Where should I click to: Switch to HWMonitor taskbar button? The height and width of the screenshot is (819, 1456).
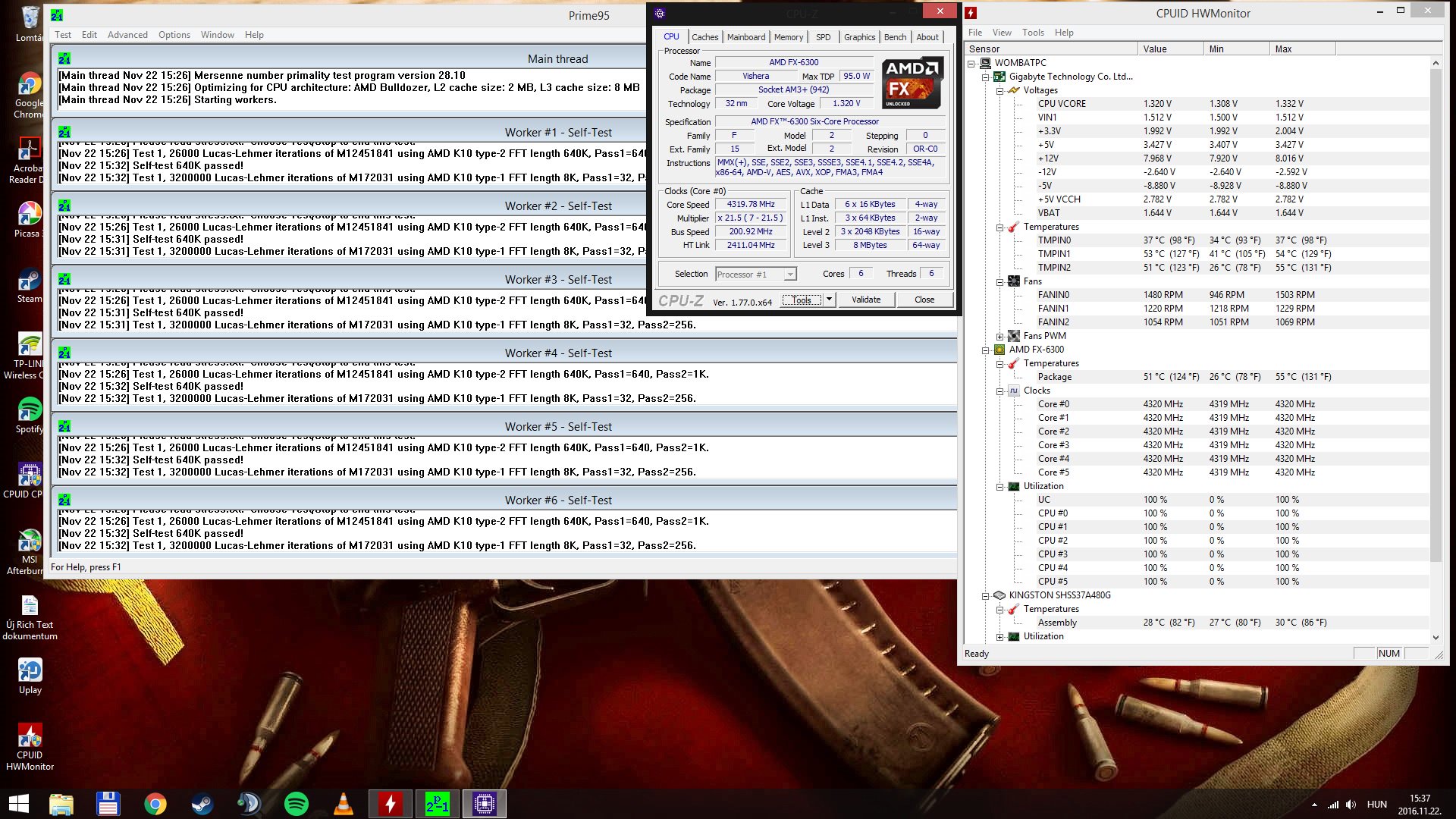[x=391, y=804]
